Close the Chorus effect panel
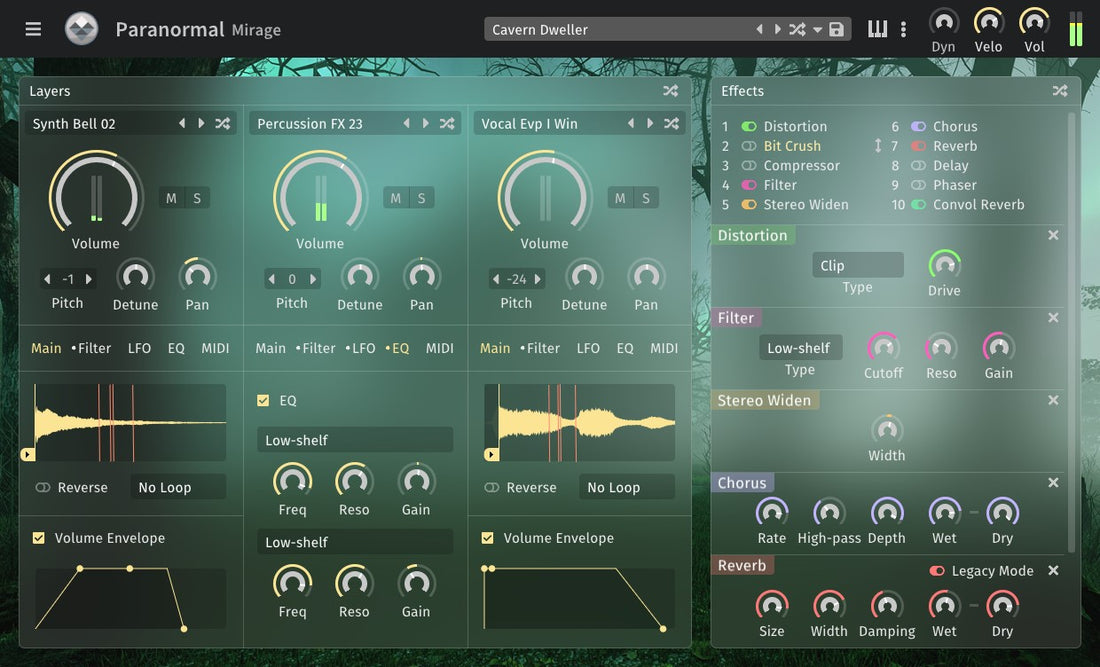1100x667 pixels. click(x=1053, y=482)
